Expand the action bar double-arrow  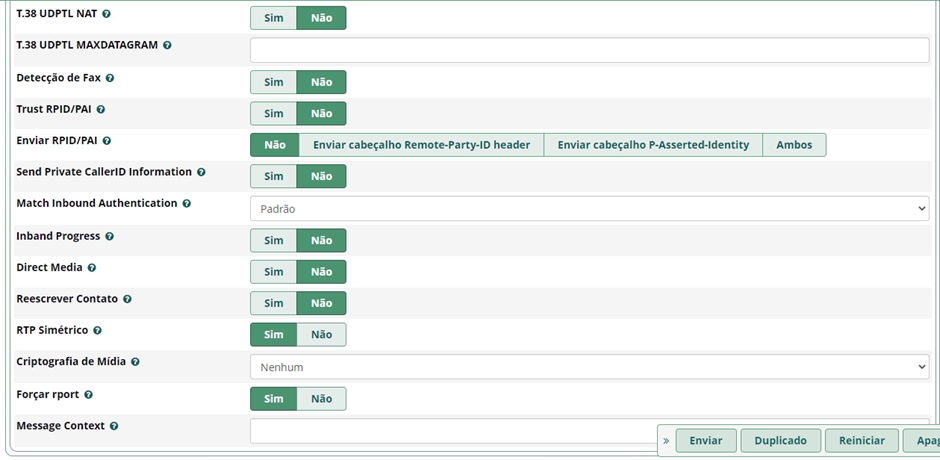point(667,440)
